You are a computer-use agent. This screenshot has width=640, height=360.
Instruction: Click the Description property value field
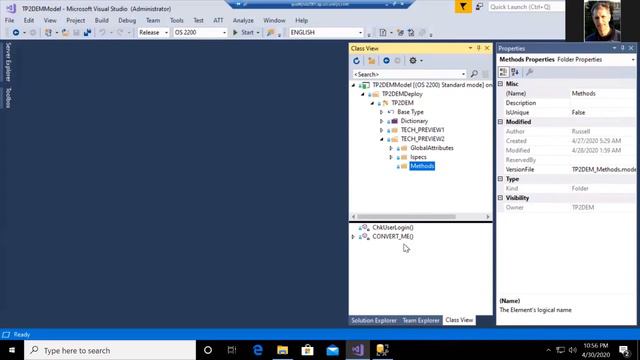pos(603,103)
